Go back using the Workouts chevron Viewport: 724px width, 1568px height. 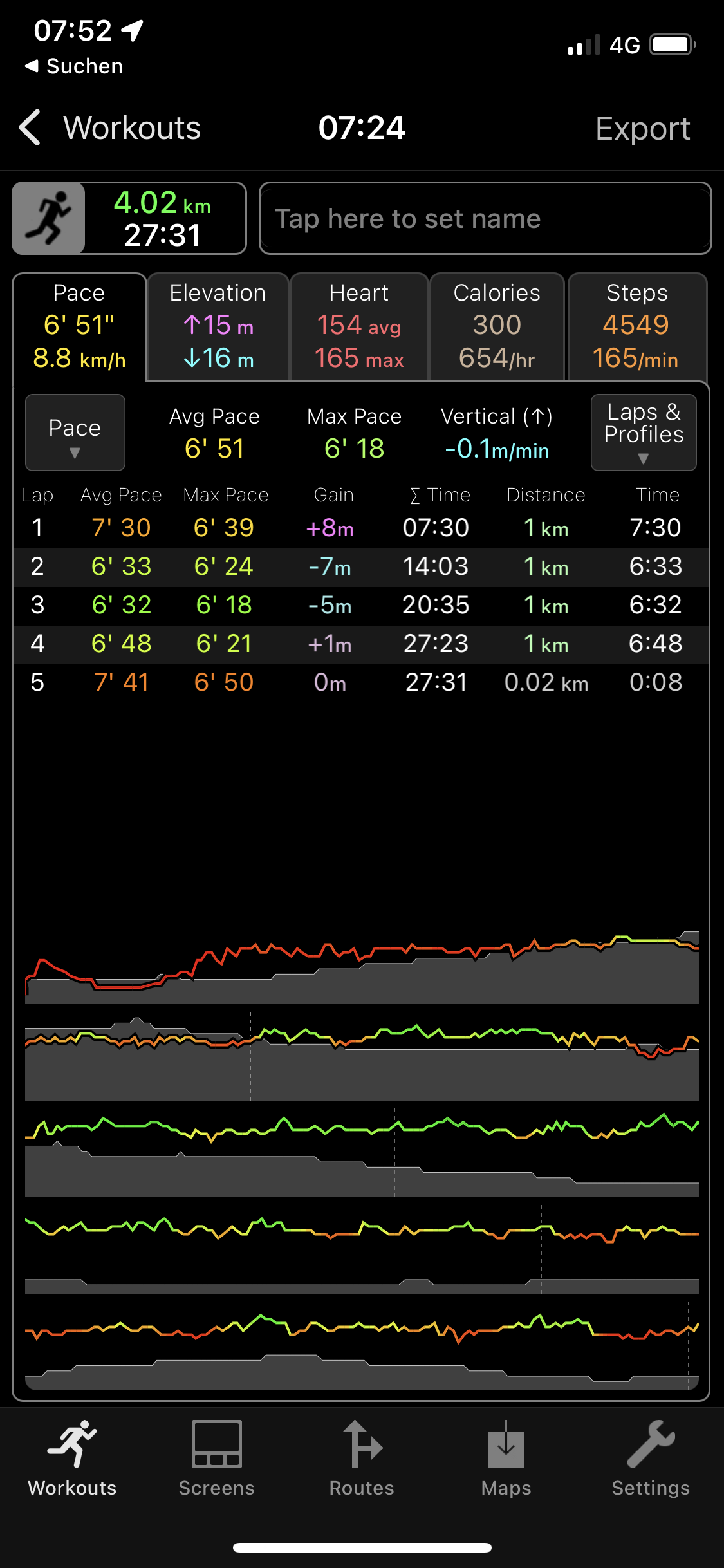pyautogui.click(x=30, y=127)
